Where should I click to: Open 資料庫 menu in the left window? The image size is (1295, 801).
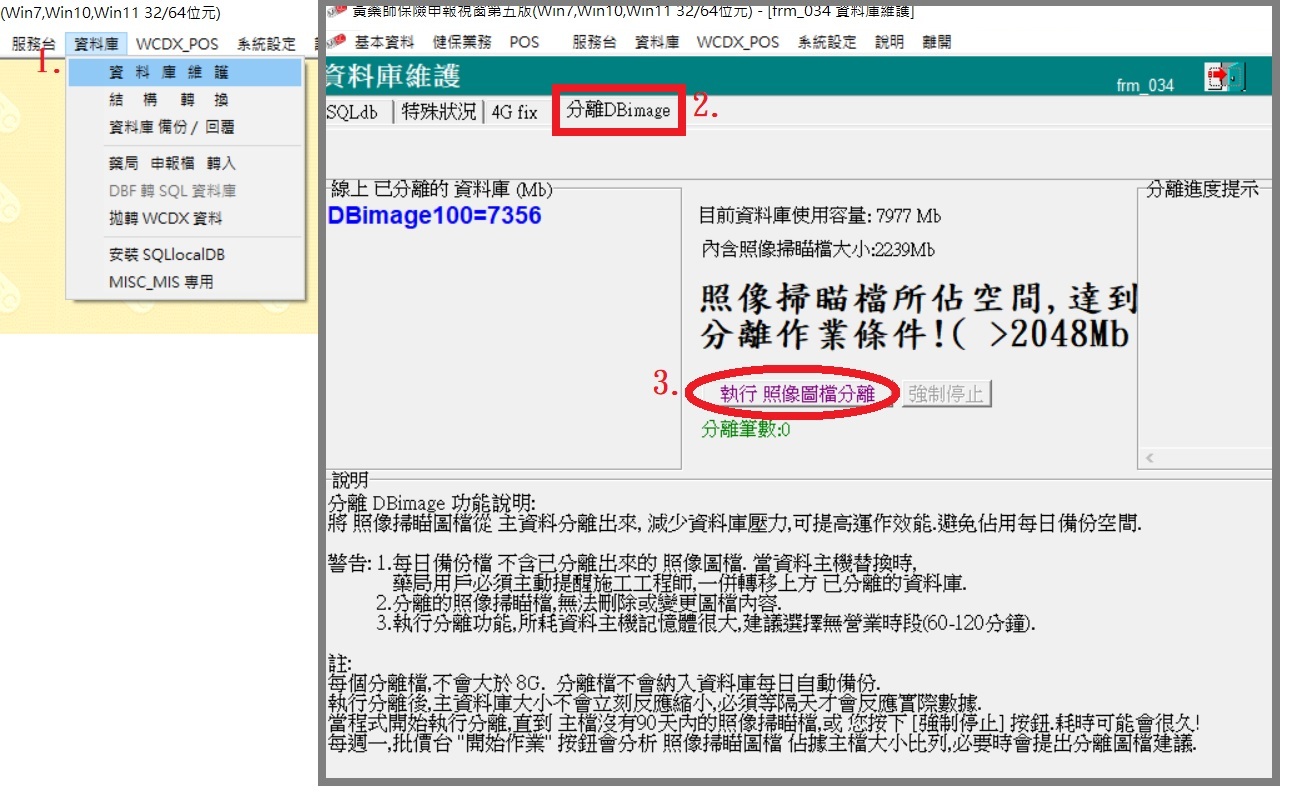[x=96, y=44]
